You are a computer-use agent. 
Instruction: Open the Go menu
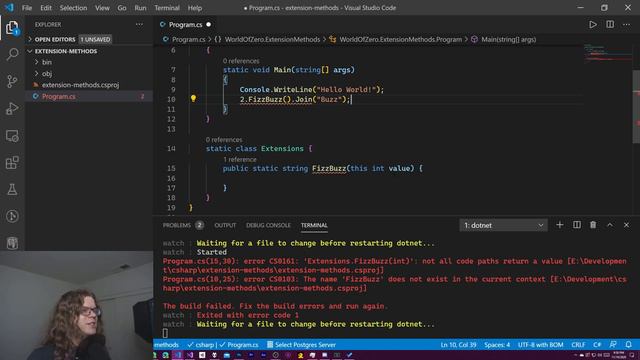point(122,8)
